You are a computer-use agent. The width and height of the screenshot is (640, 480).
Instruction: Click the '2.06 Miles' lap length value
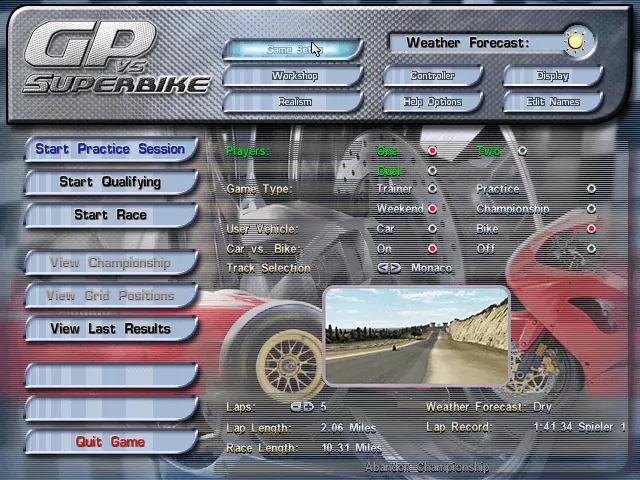click(348, 428)
